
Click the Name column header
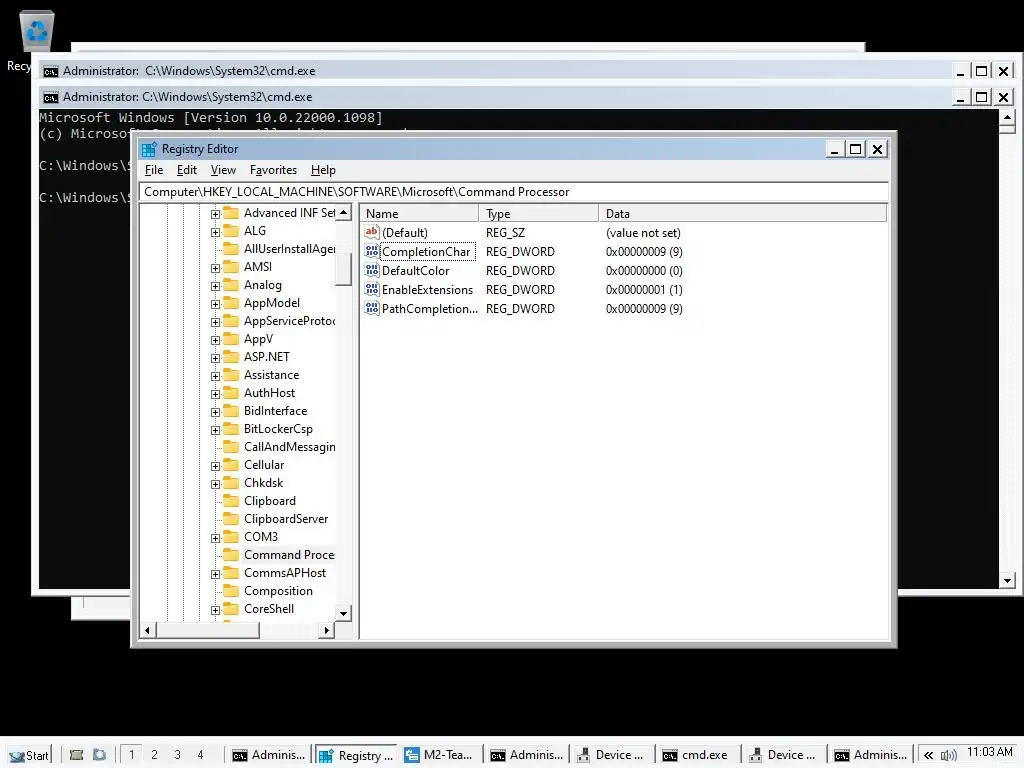coord(420,214)
